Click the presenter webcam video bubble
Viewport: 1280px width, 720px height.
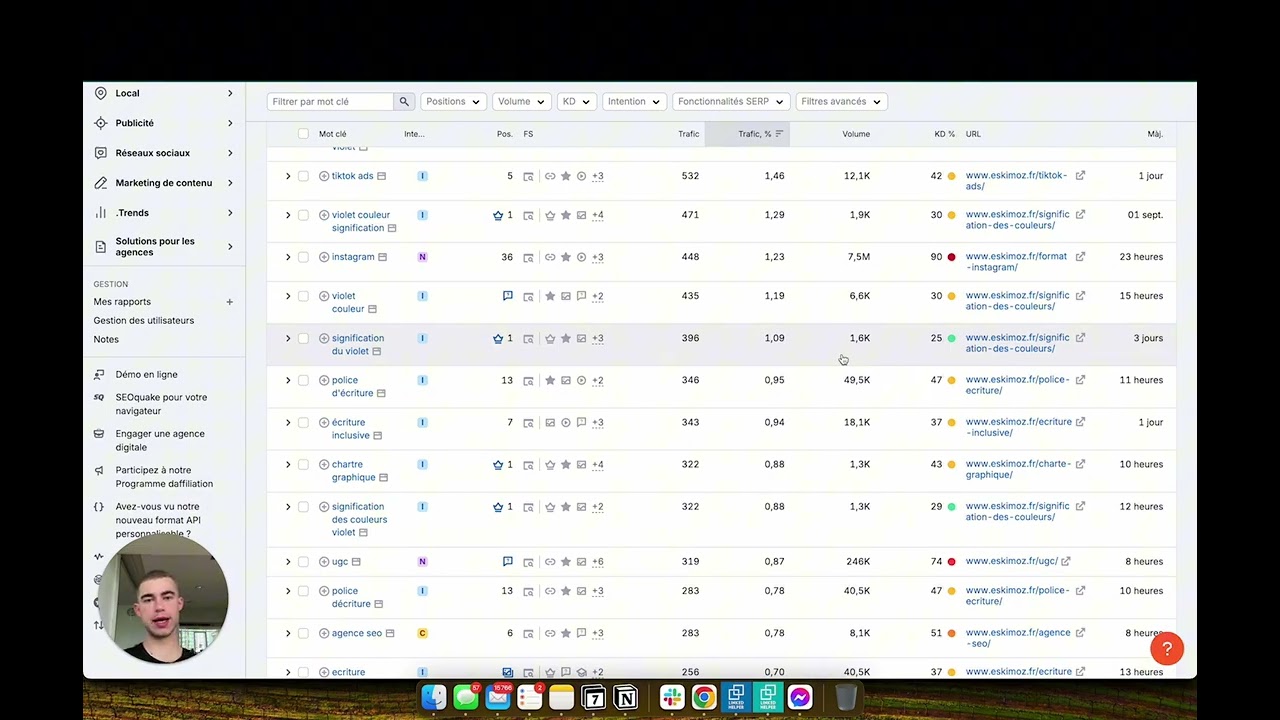[x=164, y=600]
